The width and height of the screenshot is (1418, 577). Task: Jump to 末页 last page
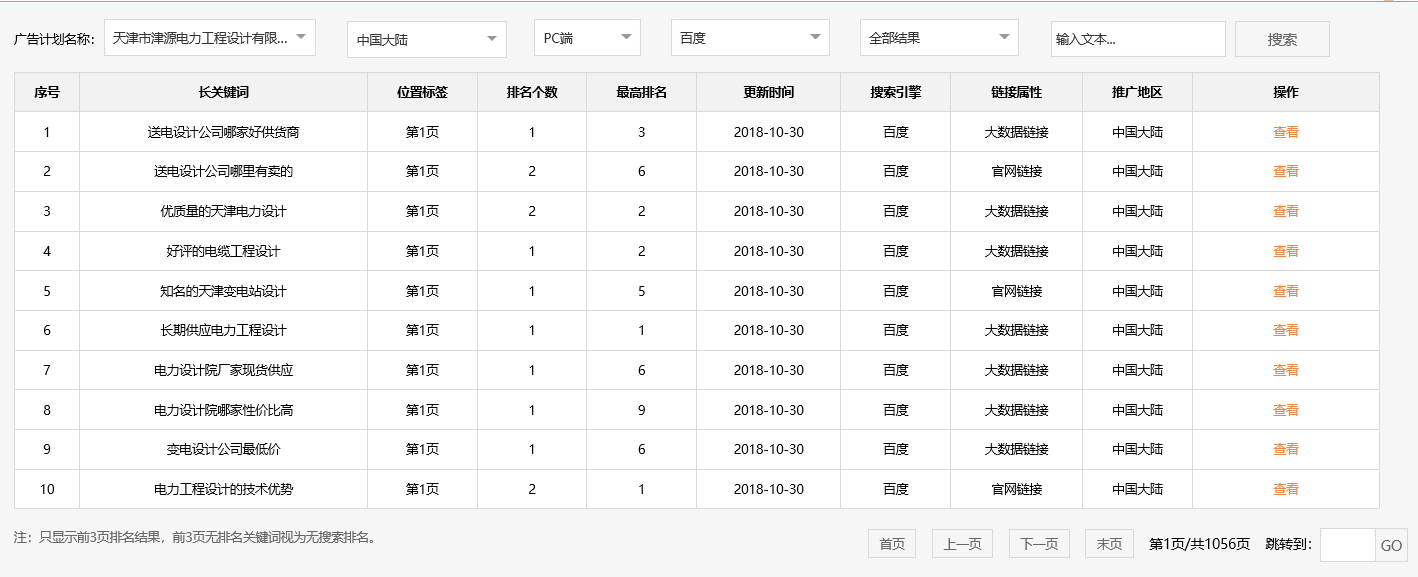1109,544
